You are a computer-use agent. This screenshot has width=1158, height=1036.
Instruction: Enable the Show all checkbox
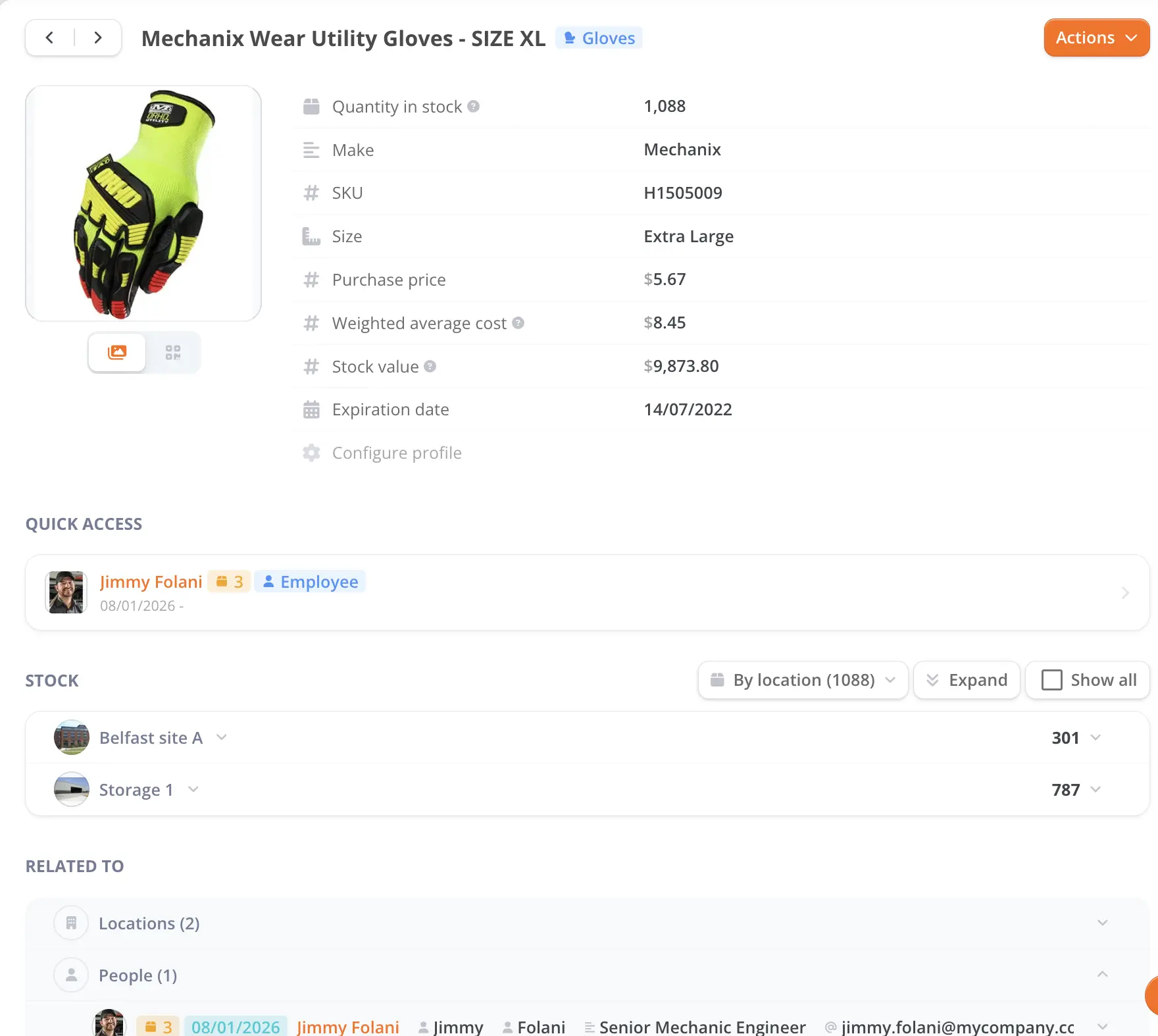click(1052, 680)
